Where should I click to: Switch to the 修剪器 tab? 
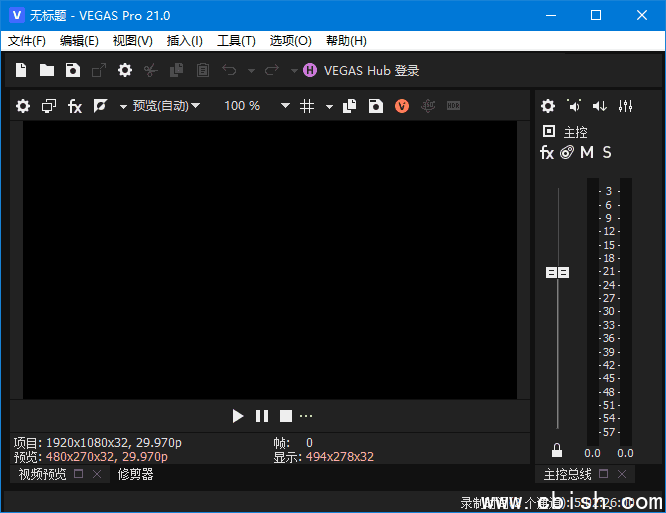click(x=136, y=474)
